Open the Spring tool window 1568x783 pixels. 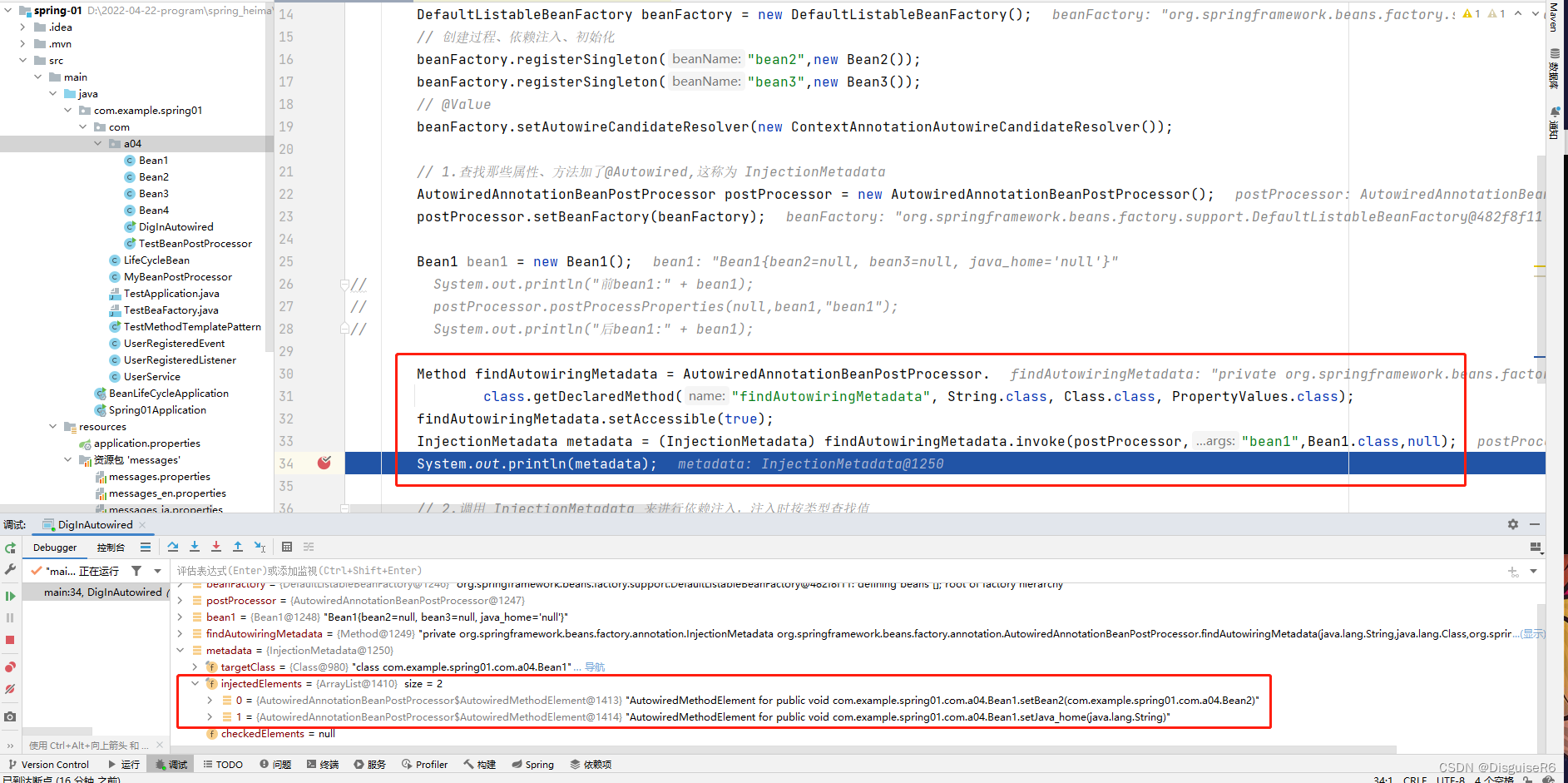[x=533, y=765]
